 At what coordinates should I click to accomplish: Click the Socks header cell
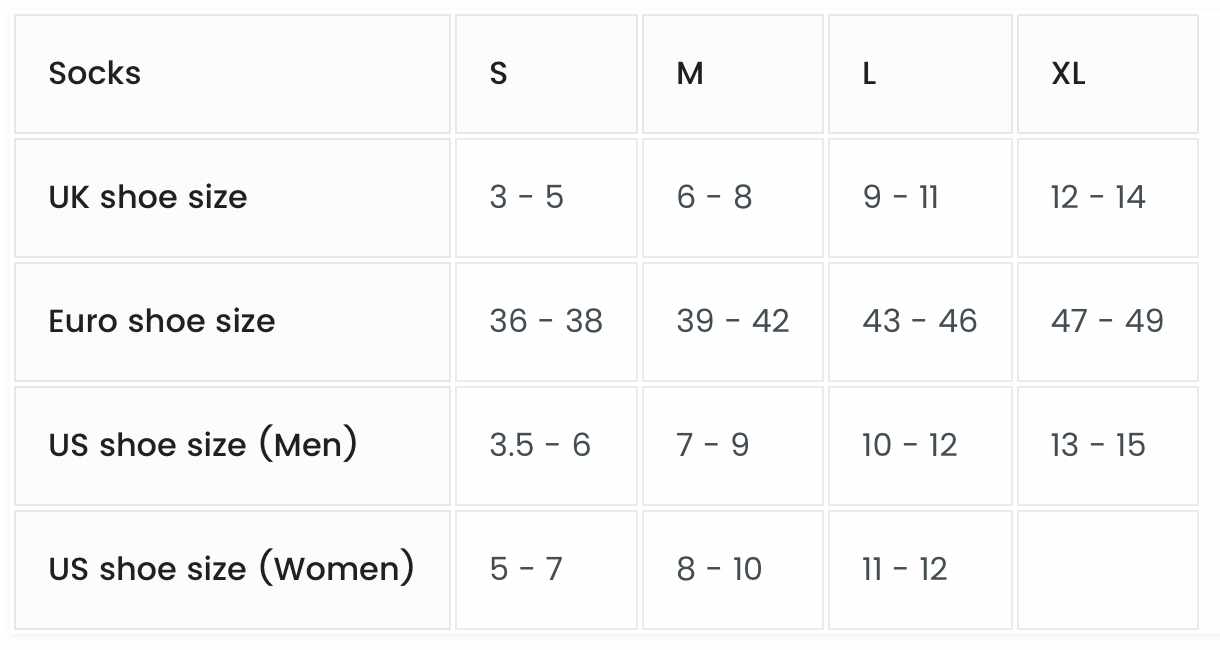coord(232,74)
